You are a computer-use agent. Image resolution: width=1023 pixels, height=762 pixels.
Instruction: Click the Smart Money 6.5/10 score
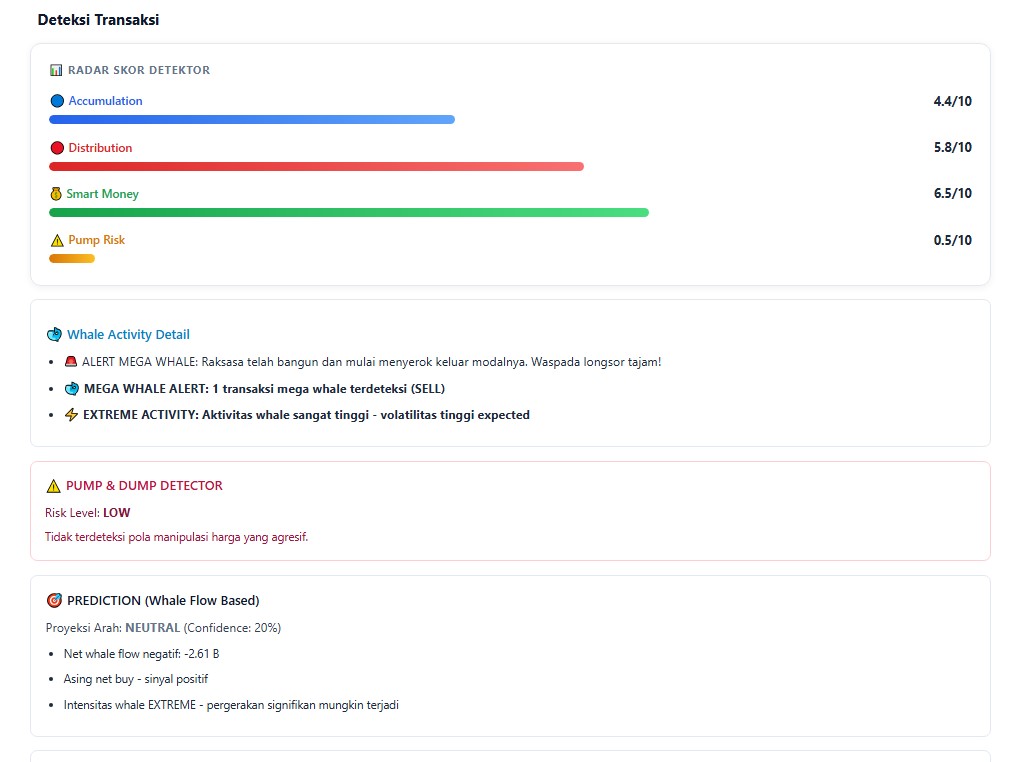[951, 194]
